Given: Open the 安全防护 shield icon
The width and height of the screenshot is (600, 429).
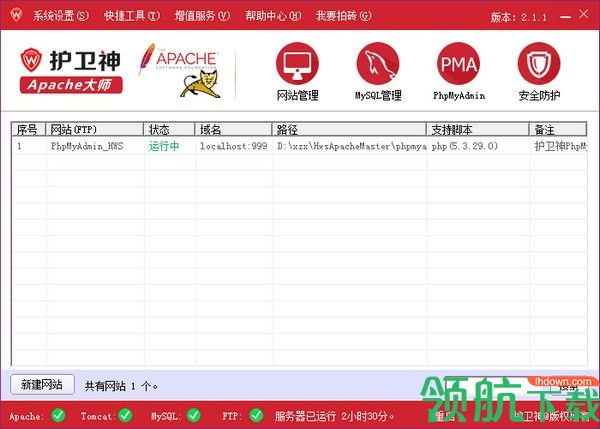Looking at the screenshot, I should pyautogui.click(x=539, y=64).
